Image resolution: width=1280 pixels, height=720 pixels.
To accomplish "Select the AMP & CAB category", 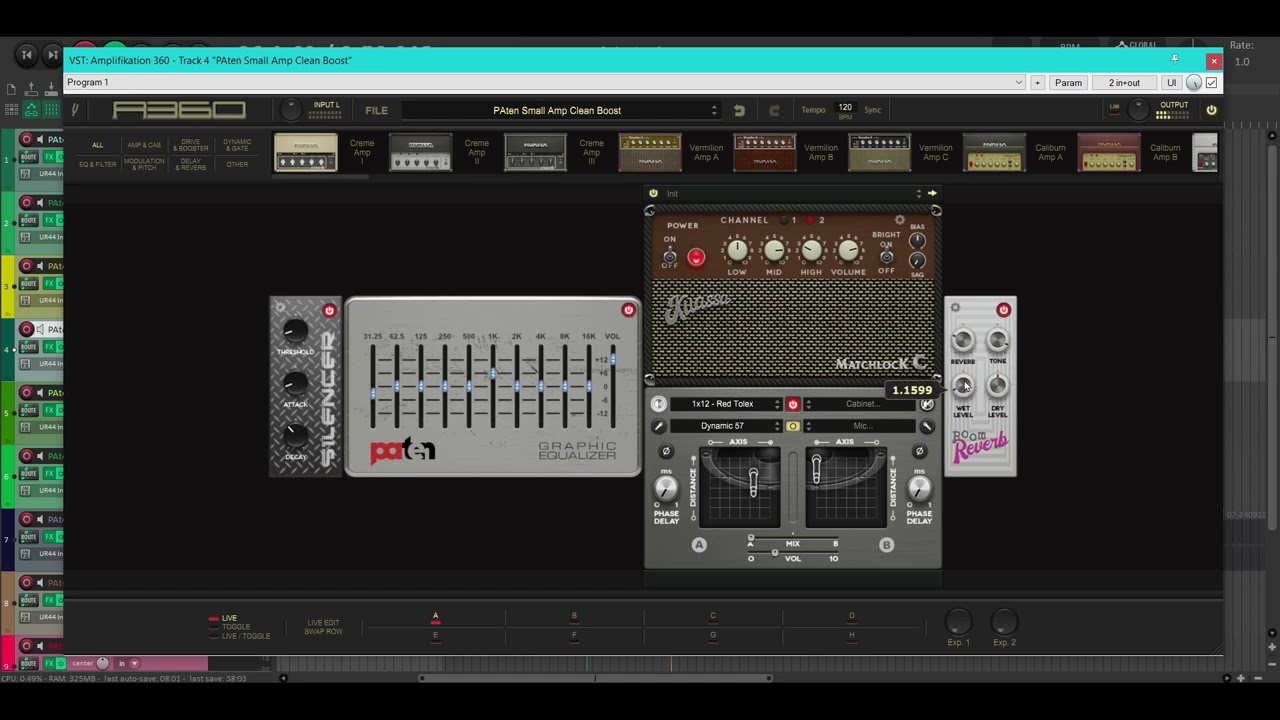I will tap(144, 145).
